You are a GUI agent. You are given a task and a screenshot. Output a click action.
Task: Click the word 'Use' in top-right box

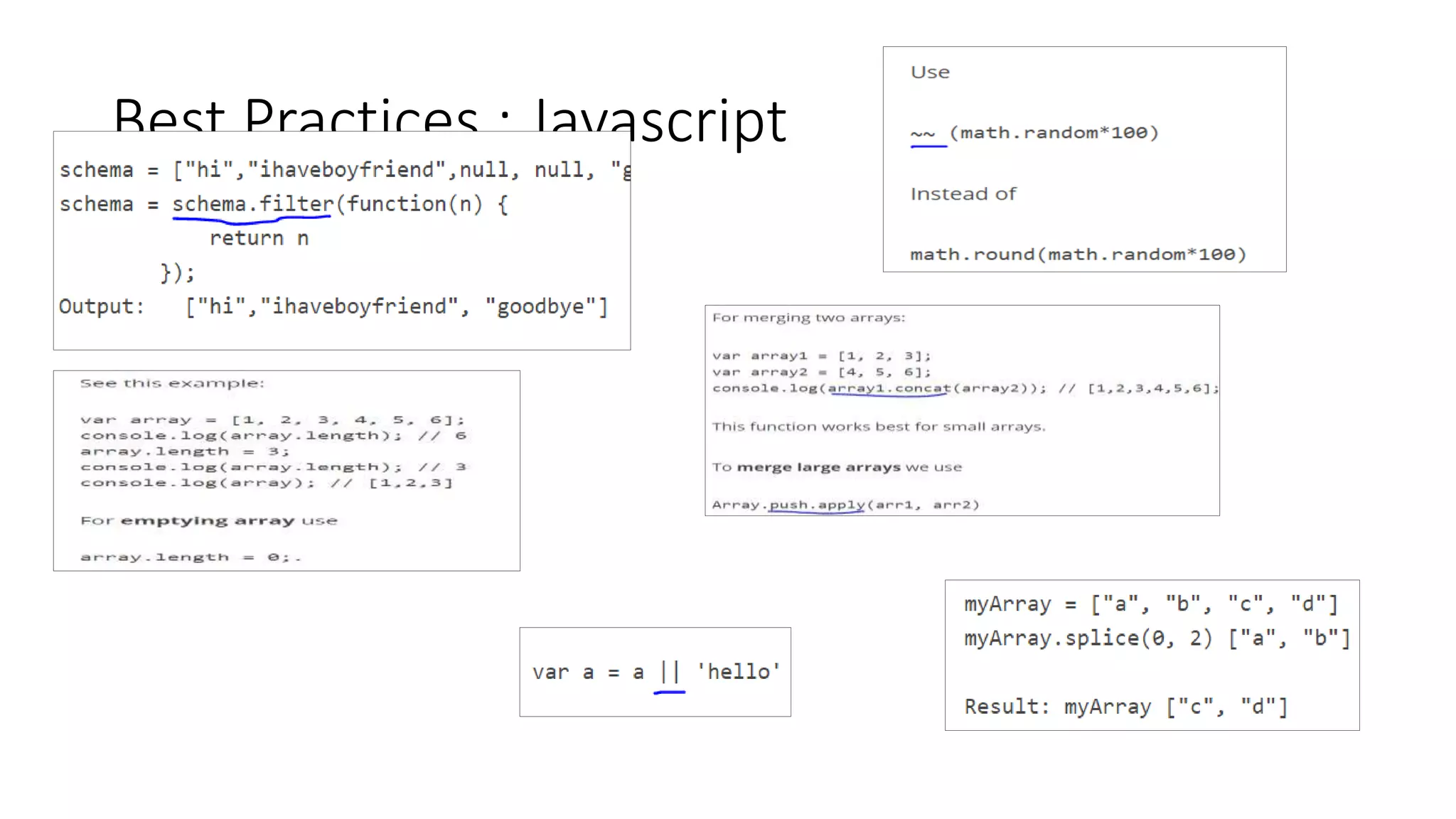click(x=930, y=73)
